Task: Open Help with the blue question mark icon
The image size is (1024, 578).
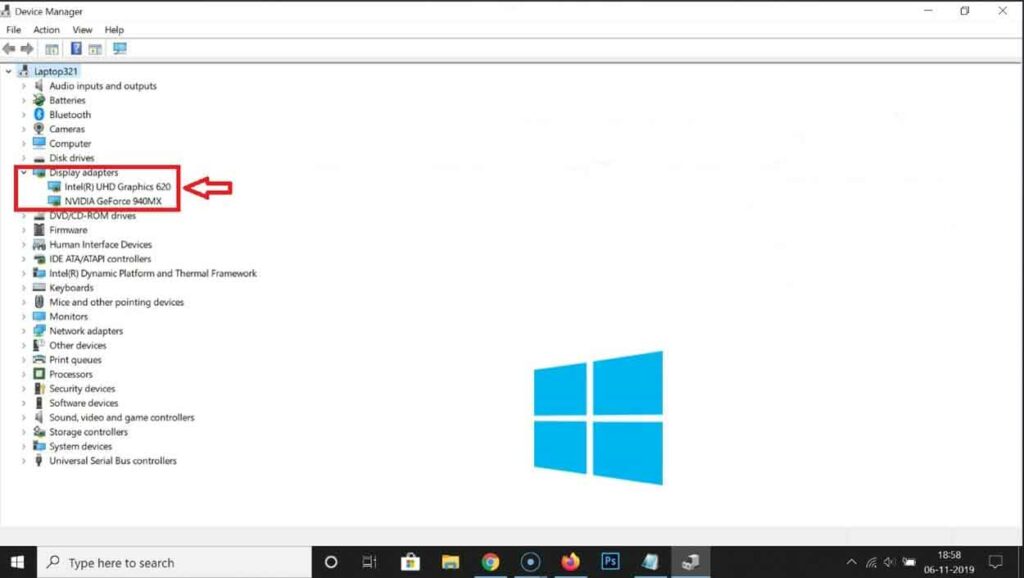Action: coord(75,48)
